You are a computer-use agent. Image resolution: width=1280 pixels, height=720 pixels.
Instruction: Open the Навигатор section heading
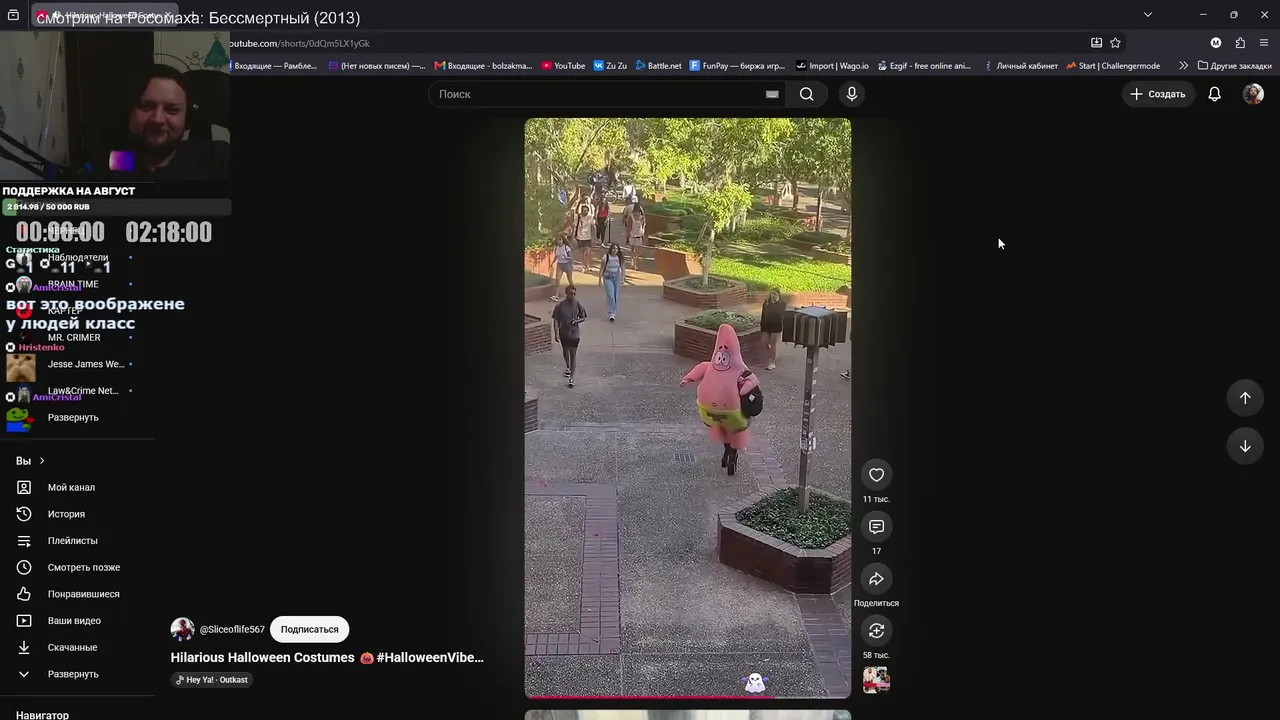[42, 714]
